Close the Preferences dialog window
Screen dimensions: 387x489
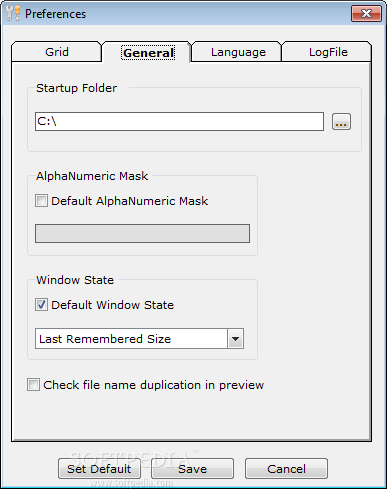pos(366,14)
